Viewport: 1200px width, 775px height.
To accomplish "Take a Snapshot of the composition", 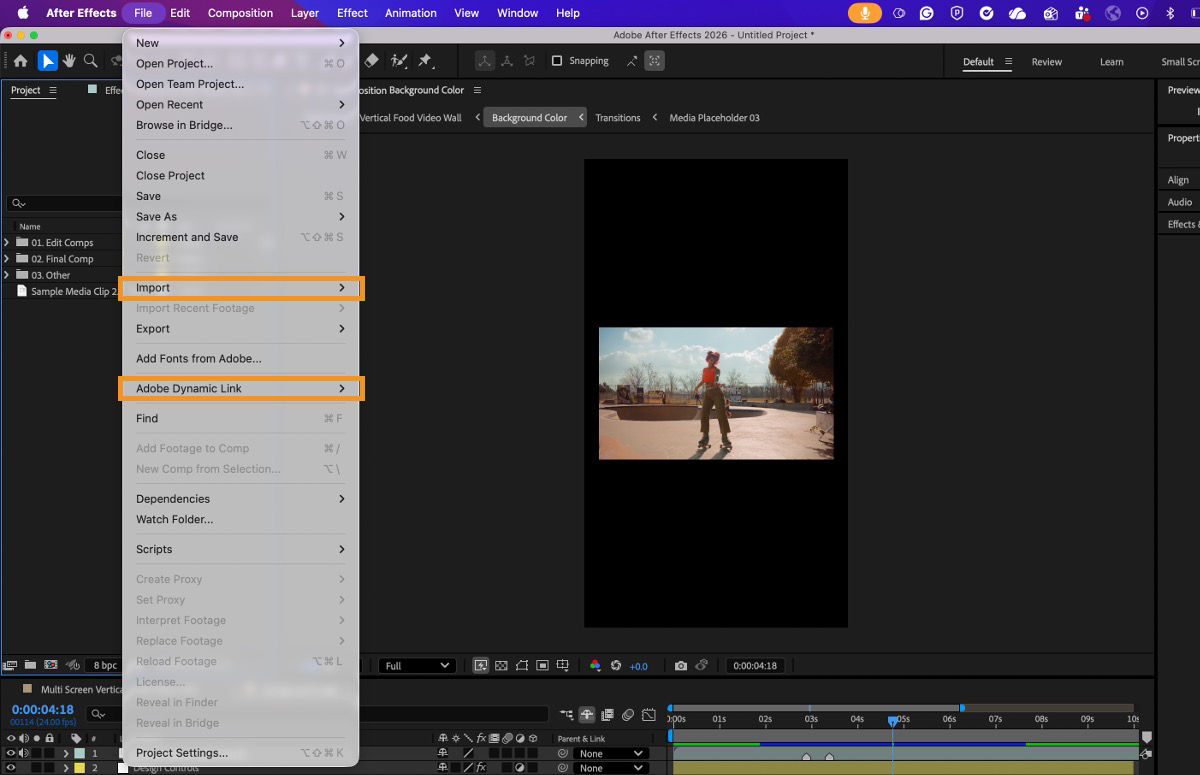I will pyautogui.click(x=681, y=666).
